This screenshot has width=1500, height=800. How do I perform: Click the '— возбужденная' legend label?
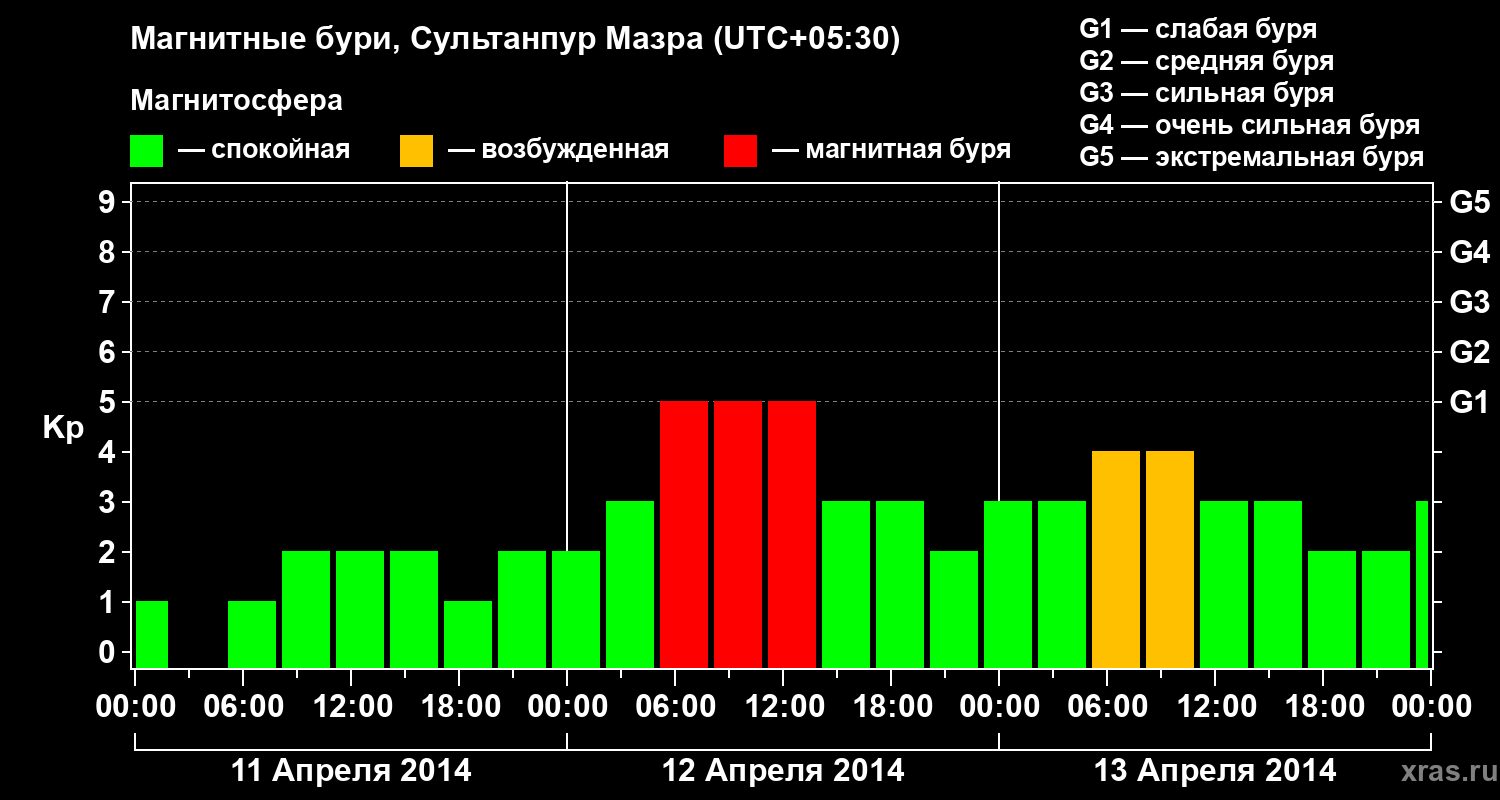click(558, 150)
